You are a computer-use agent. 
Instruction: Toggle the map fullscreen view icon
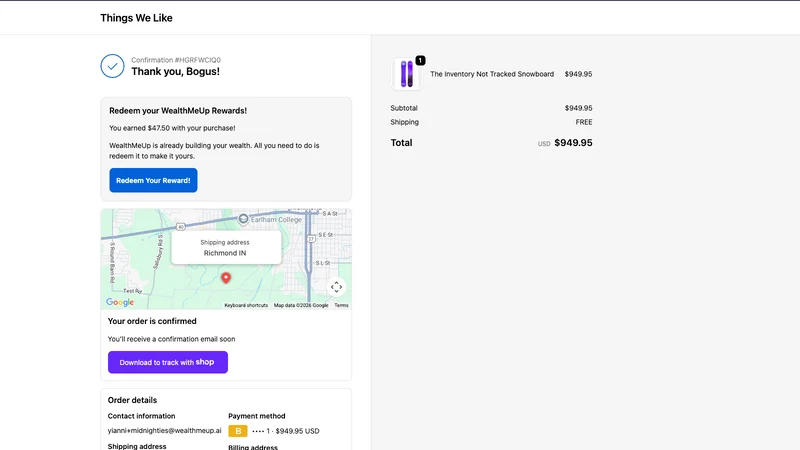coord(336,287)
